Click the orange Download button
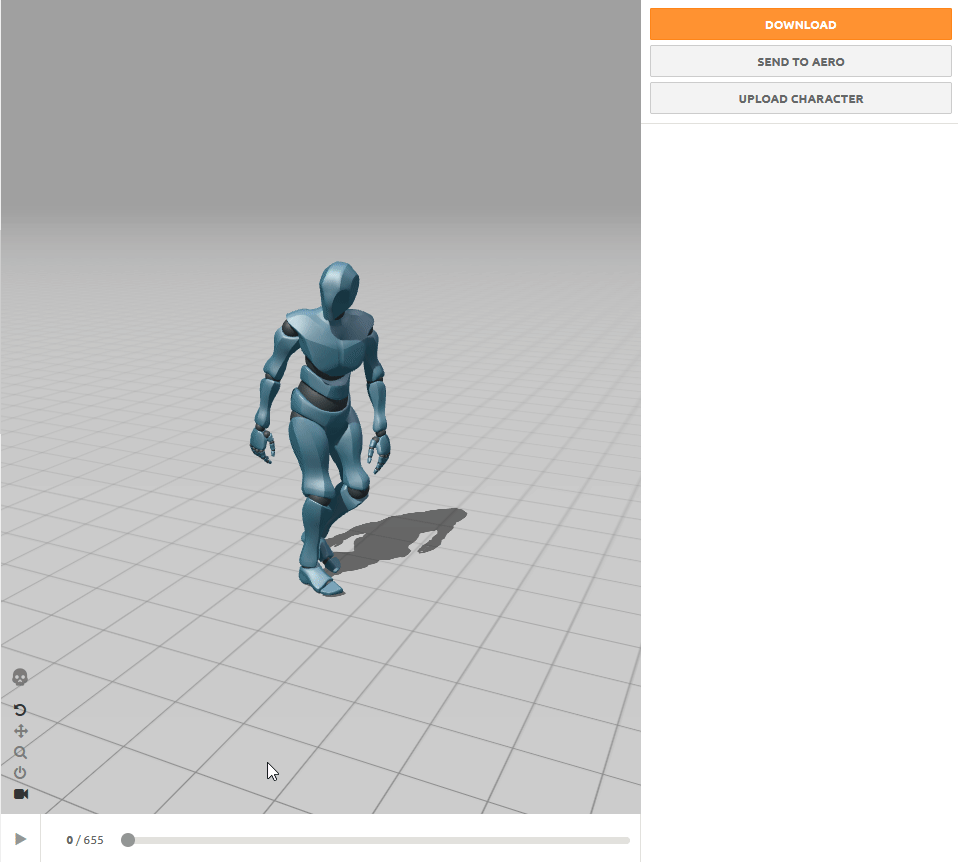 pos(799,24)
